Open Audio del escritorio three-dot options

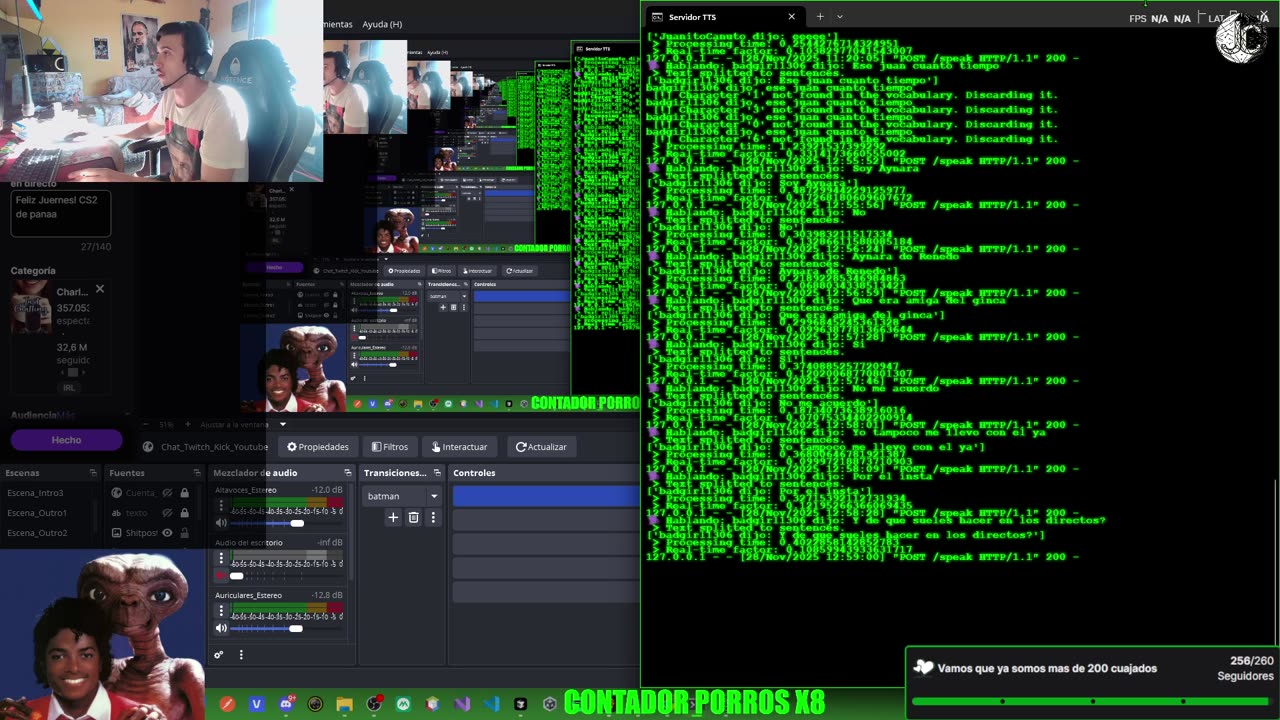[x=221, y=559]
